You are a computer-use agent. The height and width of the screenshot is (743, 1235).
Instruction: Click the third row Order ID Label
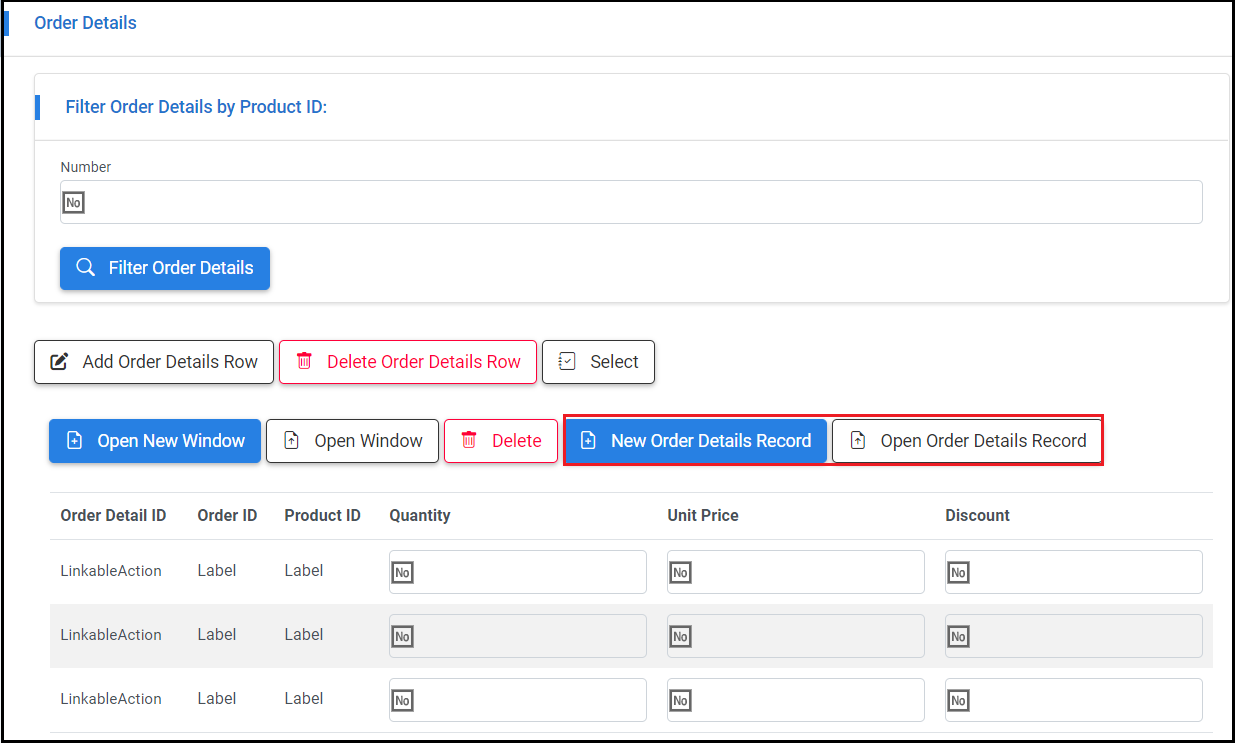click(217, 699)
